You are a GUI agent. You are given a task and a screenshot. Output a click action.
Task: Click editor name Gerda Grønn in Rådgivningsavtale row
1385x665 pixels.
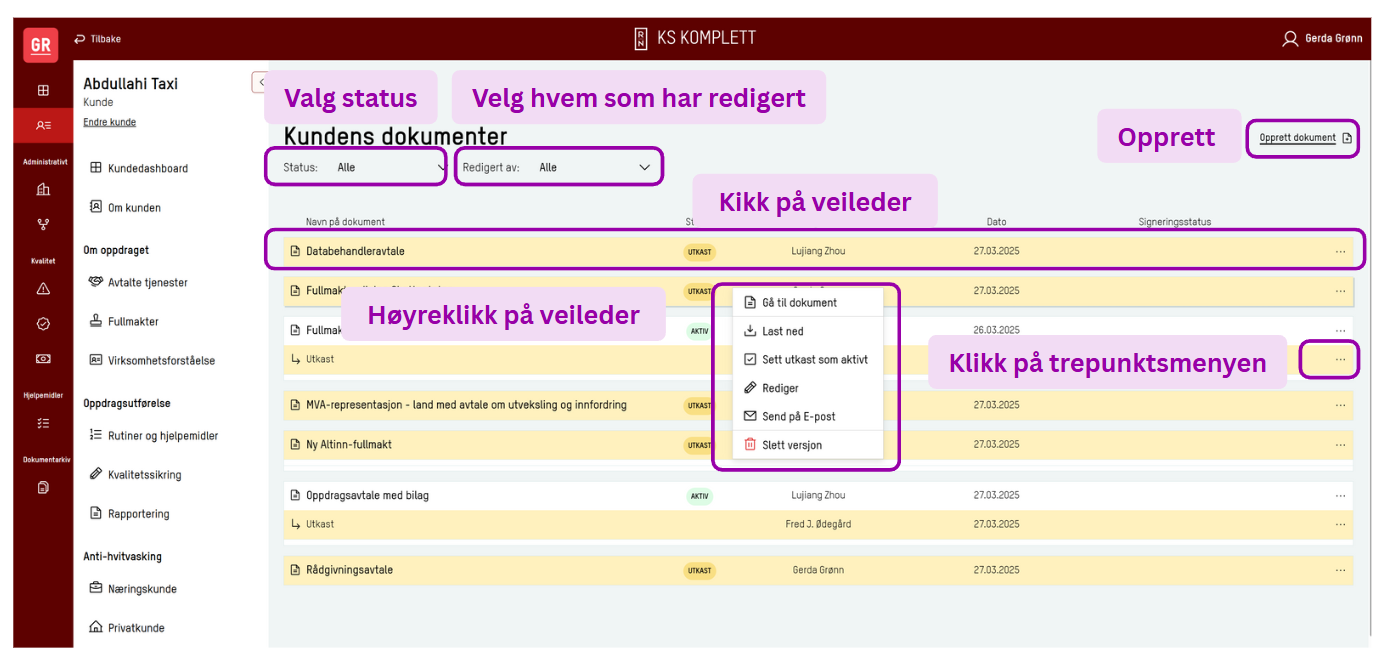point(817,570)
